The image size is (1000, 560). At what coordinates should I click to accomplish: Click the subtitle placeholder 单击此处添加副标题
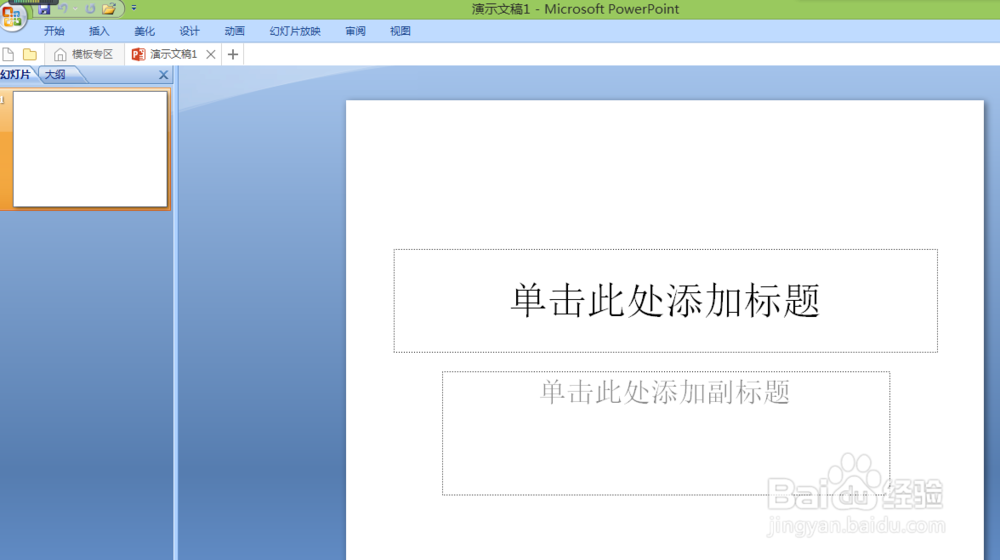pos(666,433)
